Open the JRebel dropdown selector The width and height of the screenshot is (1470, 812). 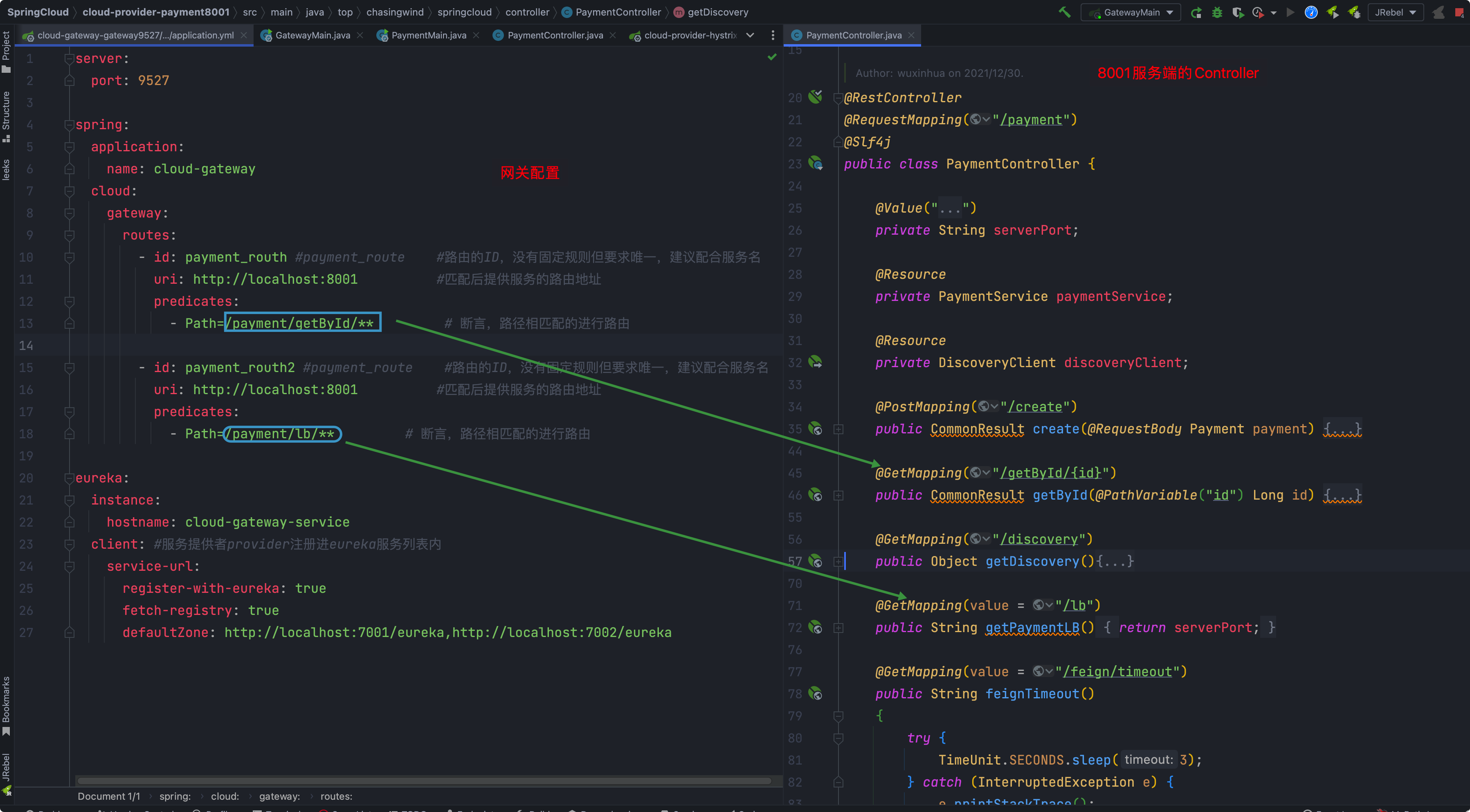[x=1395, y=12]
